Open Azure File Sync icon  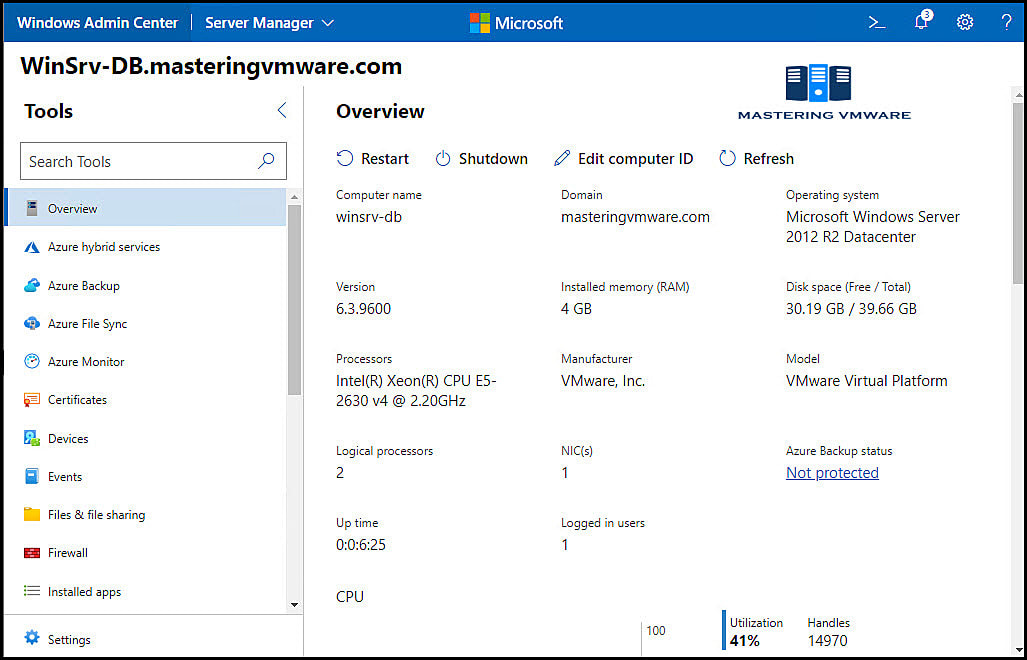tap(31, 323)
